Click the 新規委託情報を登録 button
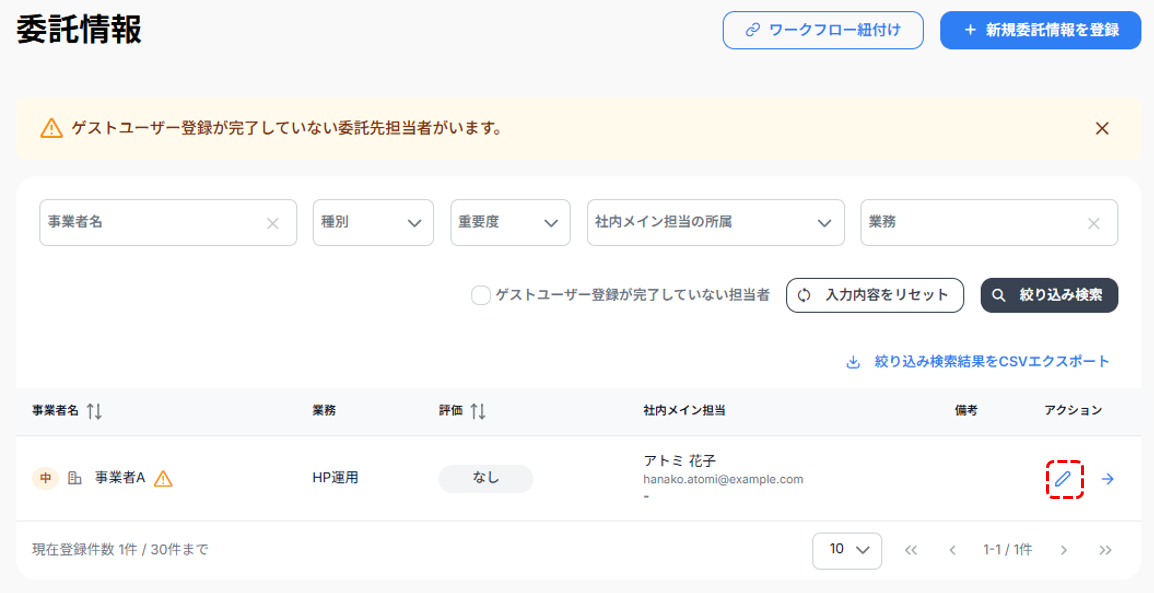This screenshot has height=593, width=1154. tap(1040, 30)
